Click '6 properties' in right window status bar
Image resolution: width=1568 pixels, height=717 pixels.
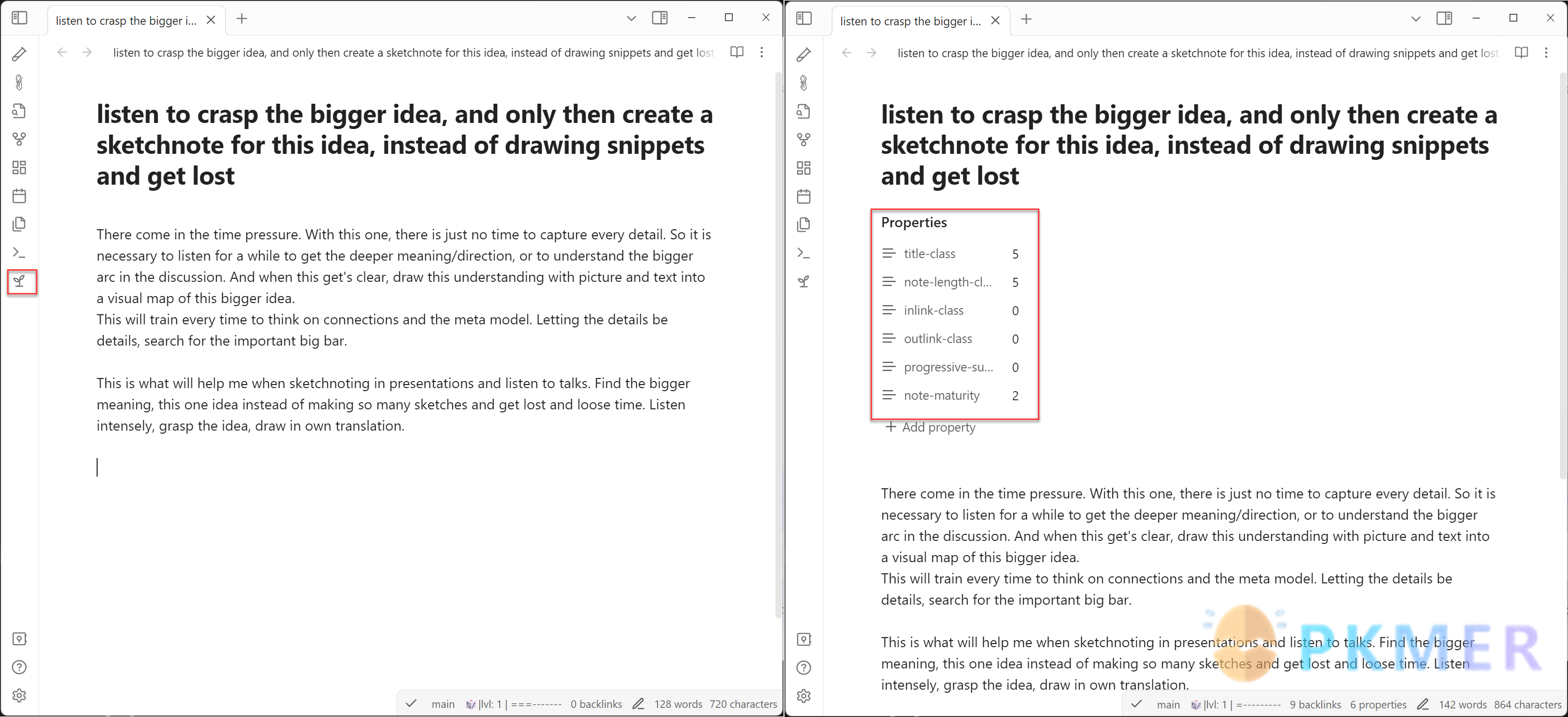(1377, 705)
